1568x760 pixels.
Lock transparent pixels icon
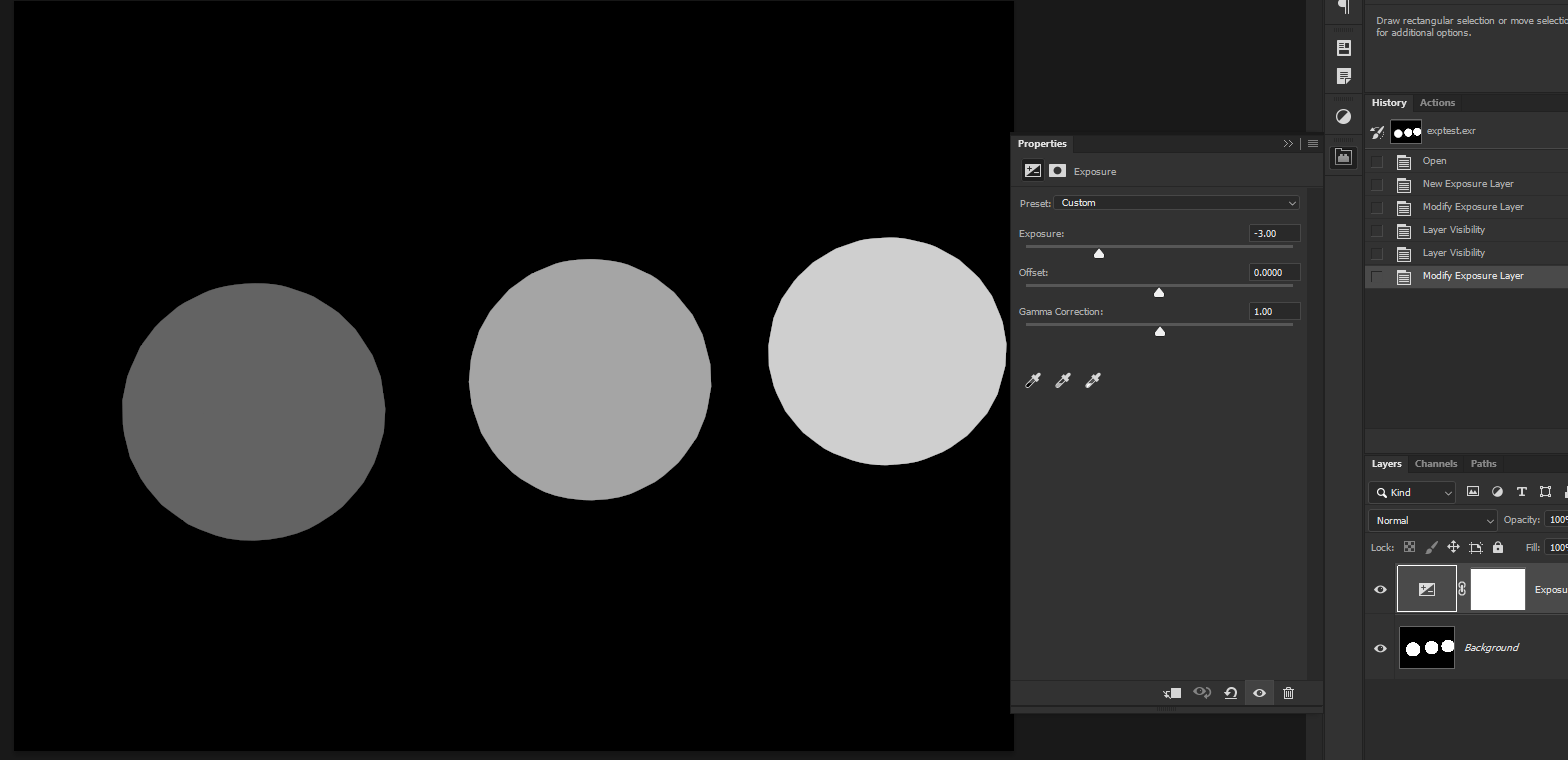coord(1410,548)
